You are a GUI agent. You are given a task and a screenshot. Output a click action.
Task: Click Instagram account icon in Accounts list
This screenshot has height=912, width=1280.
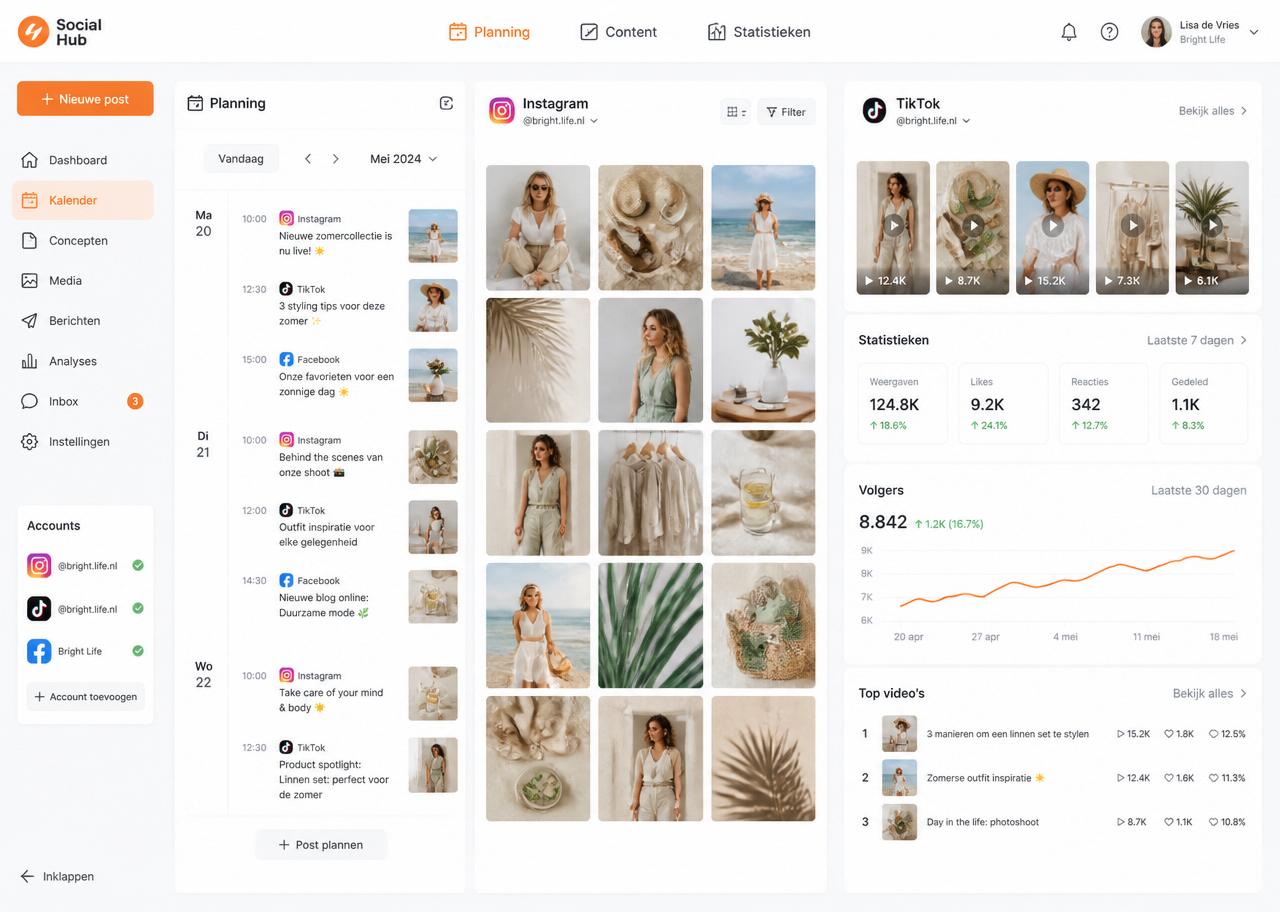point(39,566)
